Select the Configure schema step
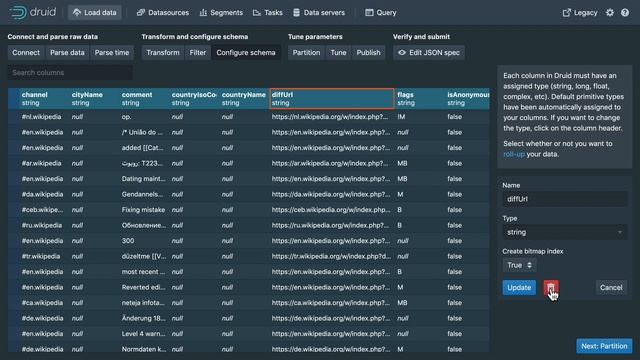 coord(246,53)
